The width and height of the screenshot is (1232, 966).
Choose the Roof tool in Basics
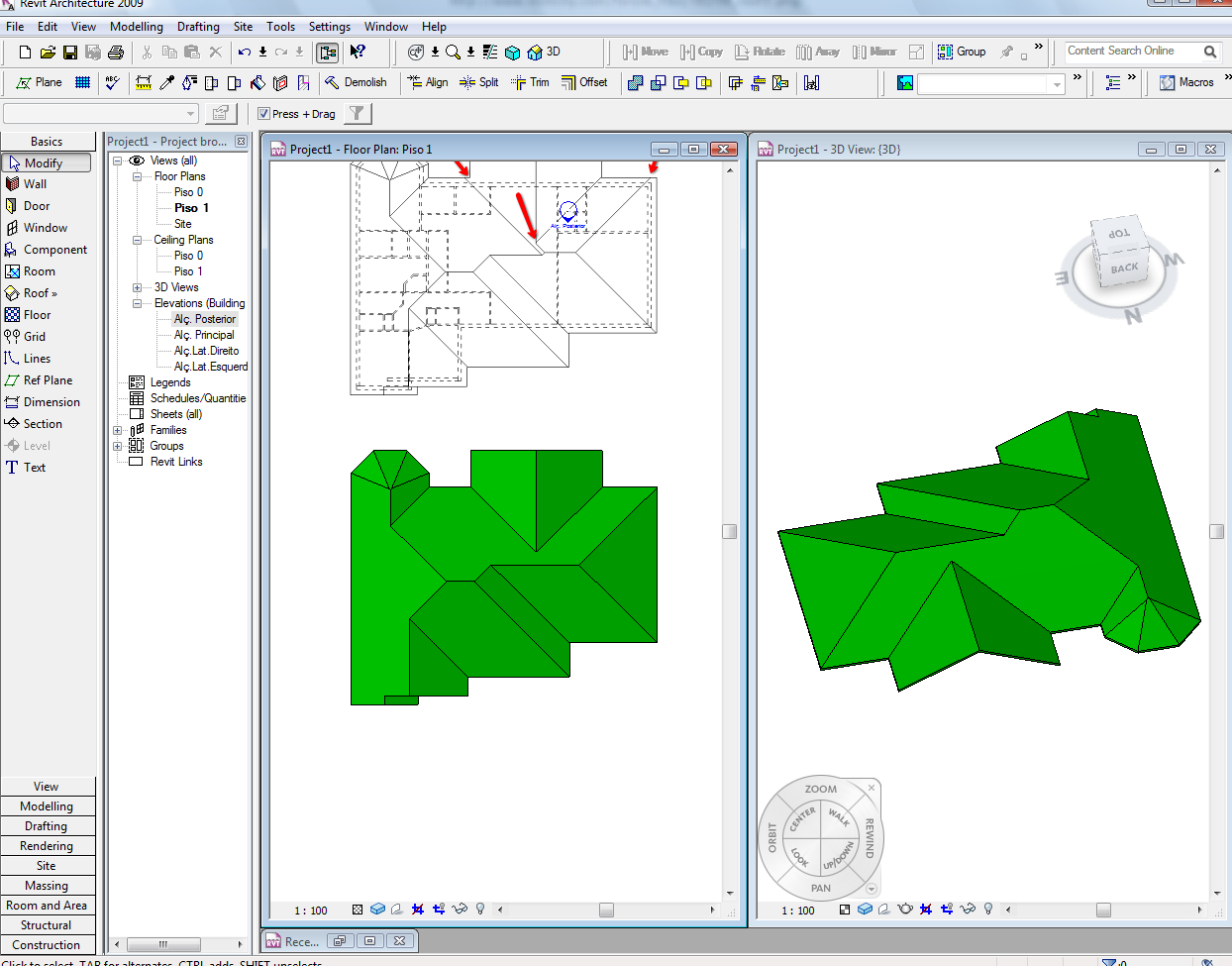tap(40, 293)
